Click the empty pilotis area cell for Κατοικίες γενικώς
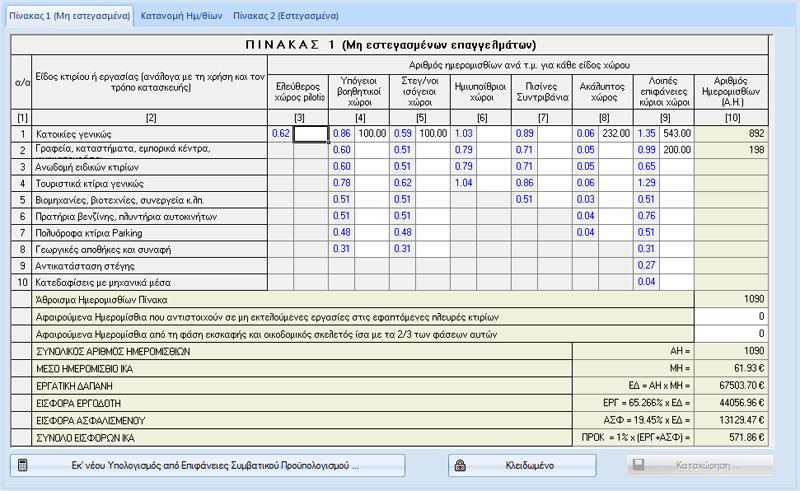 click(310, 133)
